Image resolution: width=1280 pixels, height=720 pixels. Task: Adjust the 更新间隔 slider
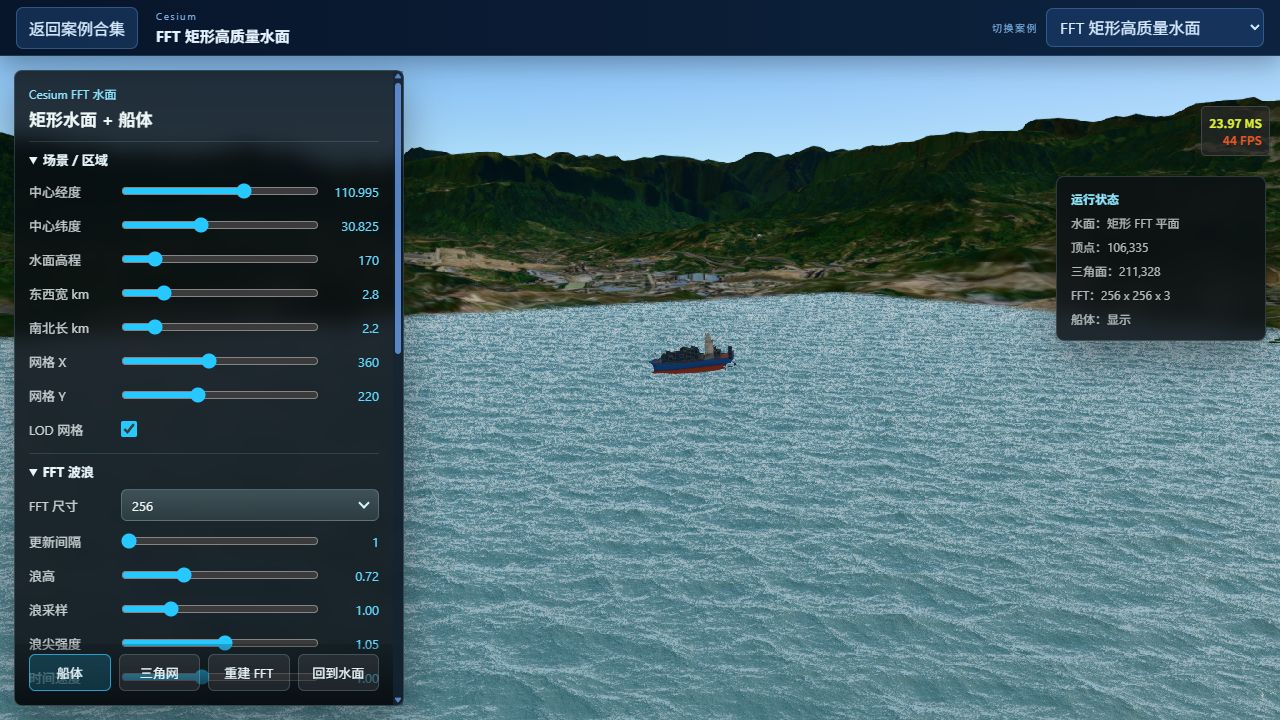click(x=220, y=541)
